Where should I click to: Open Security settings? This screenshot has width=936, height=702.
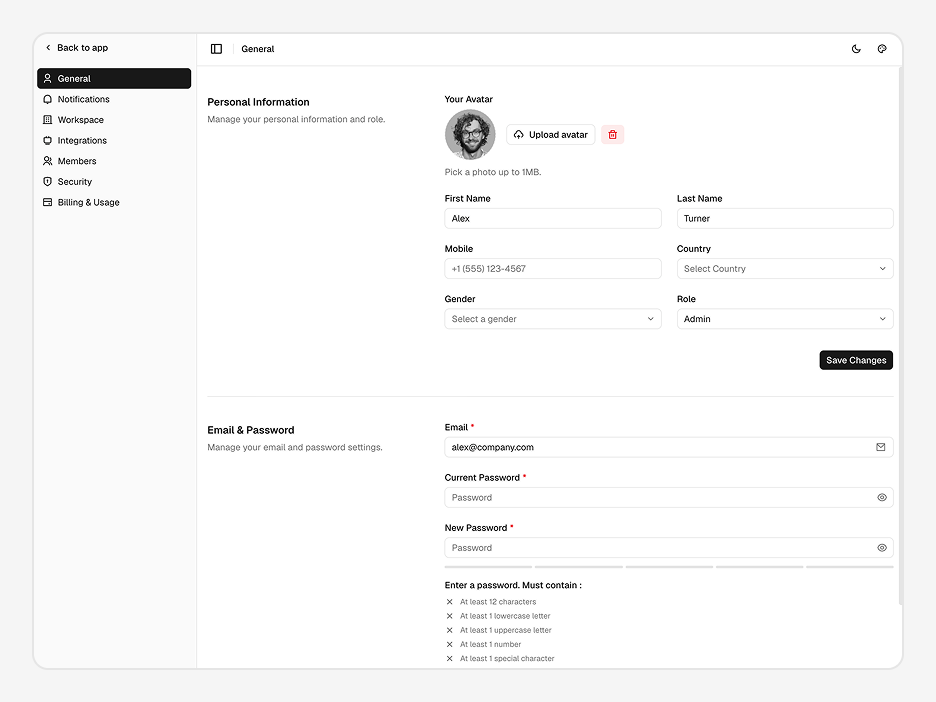click(114, 181)
